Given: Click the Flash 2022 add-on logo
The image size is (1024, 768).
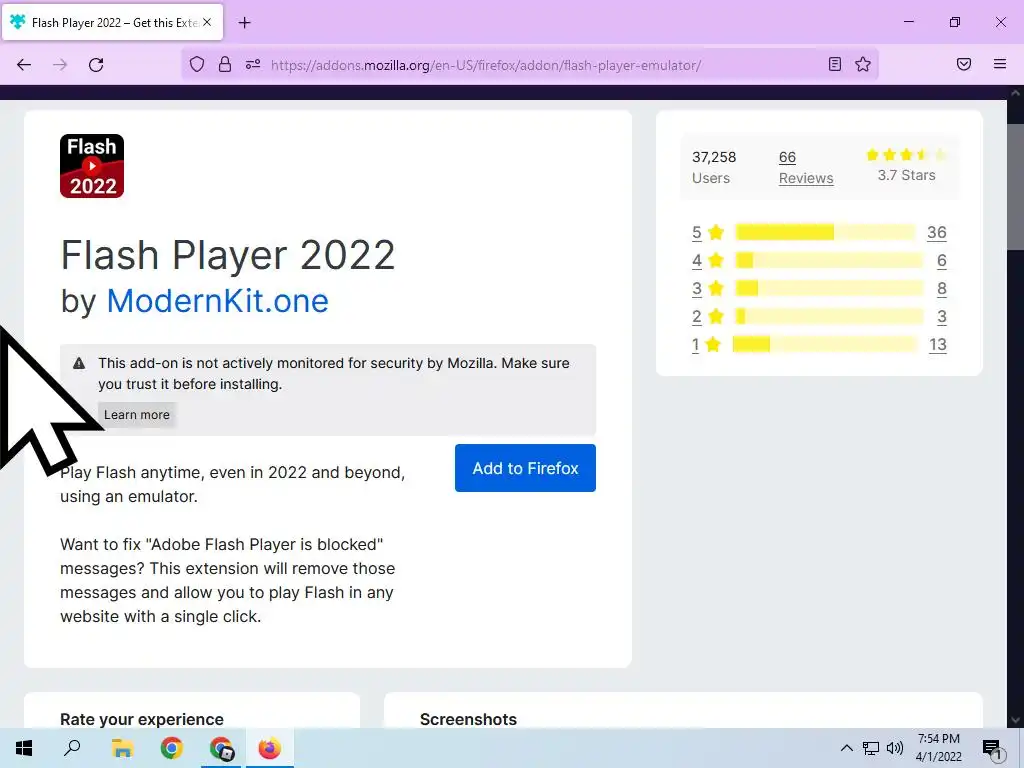Looking at the screenshot, I should [92, 166].
